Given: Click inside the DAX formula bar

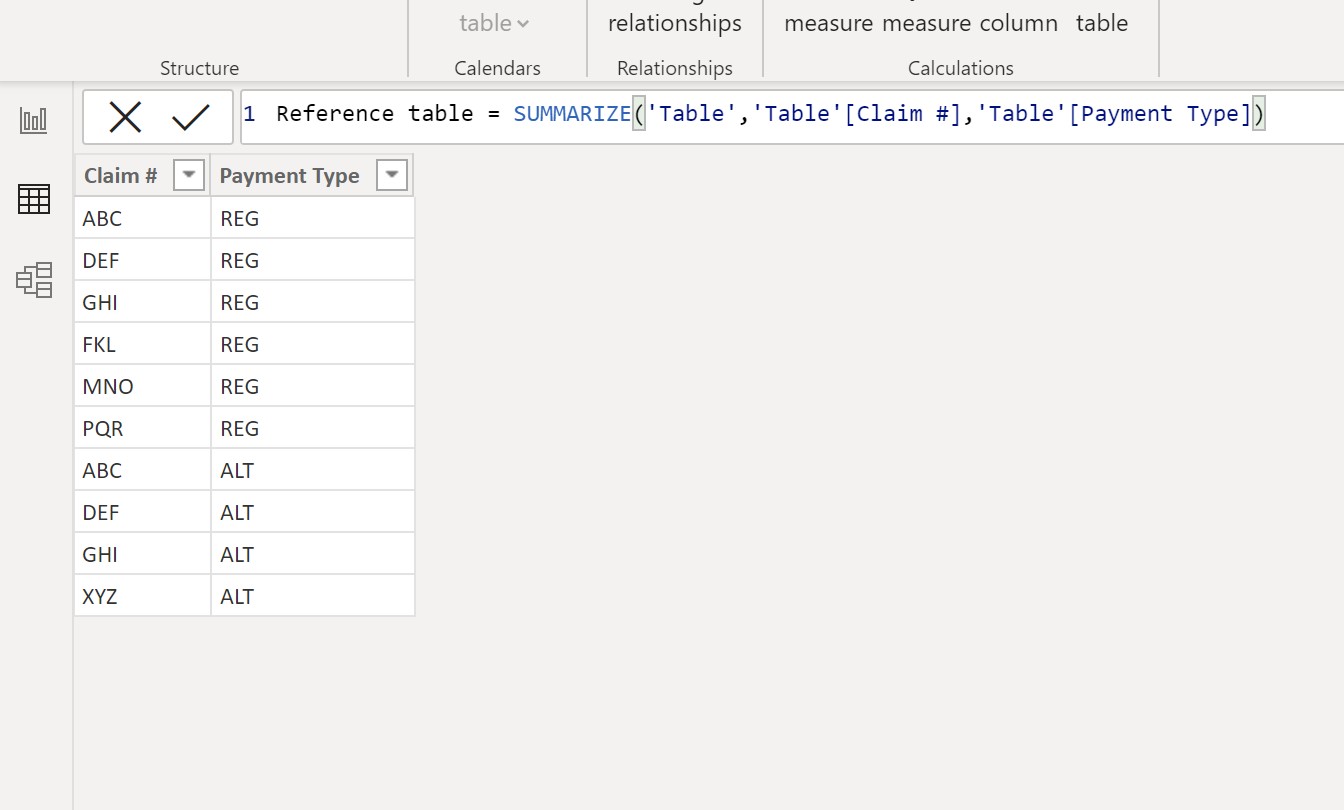Looking at the screenshot, I should [792, 115].
